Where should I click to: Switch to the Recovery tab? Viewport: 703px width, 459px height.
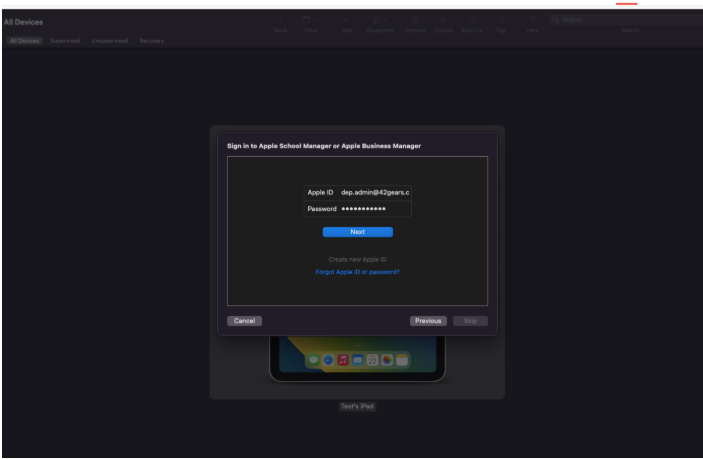(152, 41)
